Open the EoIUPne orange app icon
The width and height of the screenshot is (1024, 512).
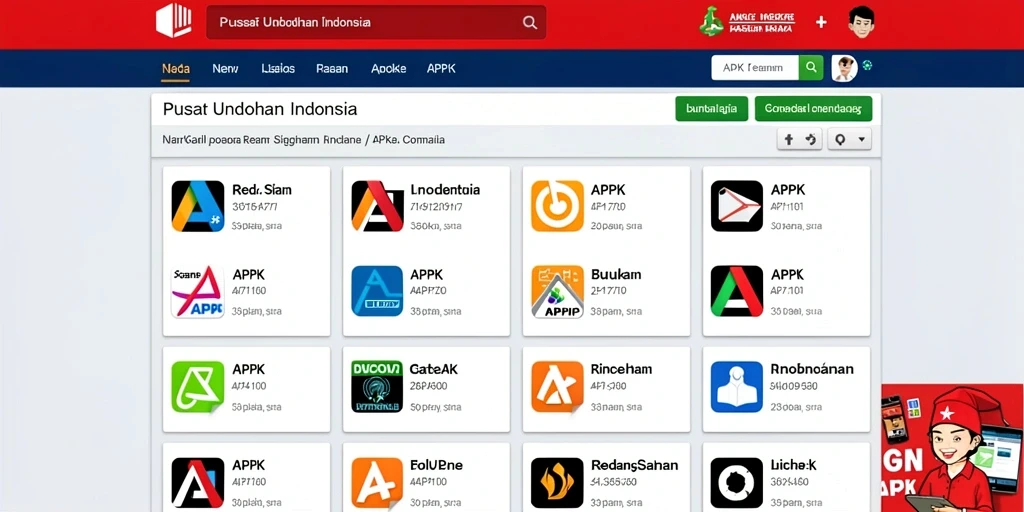tap(377, 483)
